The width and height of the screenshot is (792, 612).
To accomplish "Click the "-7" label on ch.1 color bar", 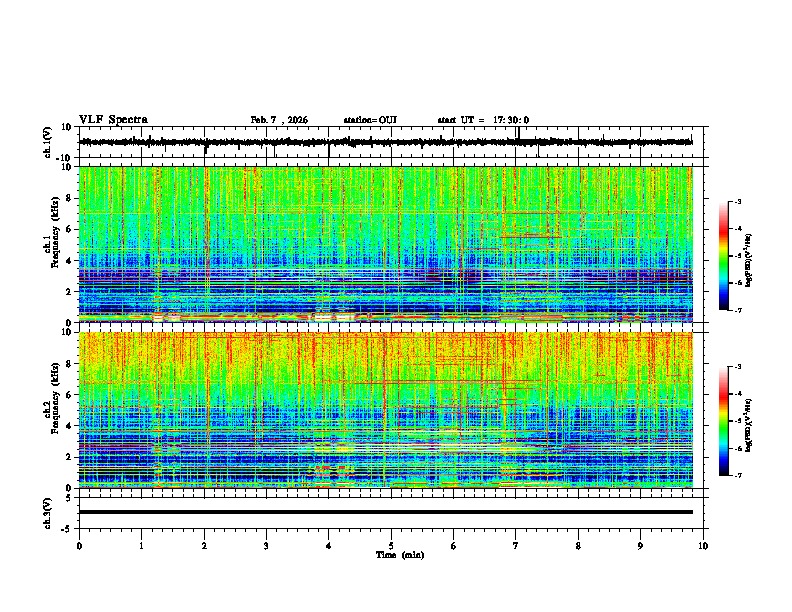I will coord(738,310).
